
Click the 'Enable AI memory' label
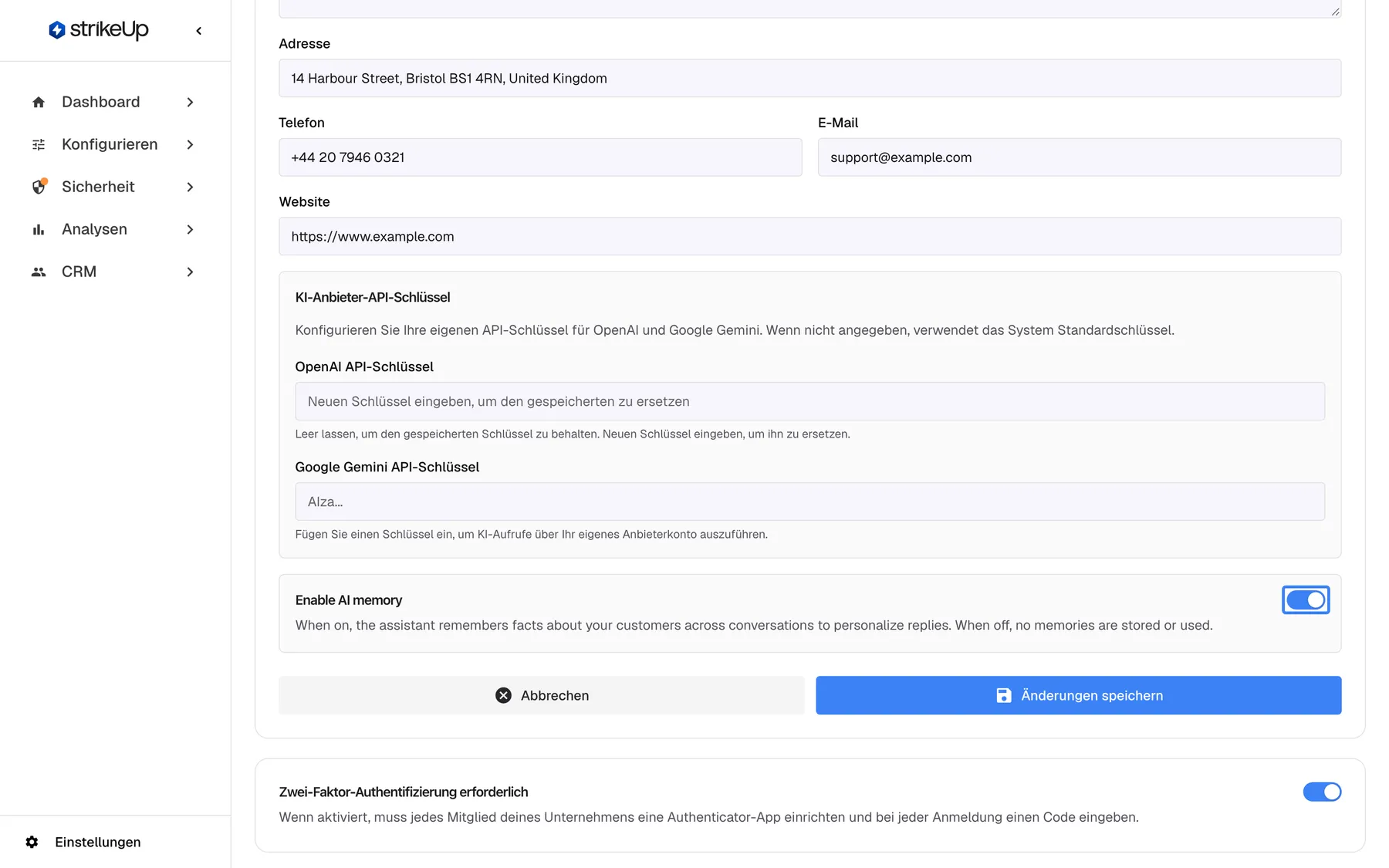coord(349,599)
